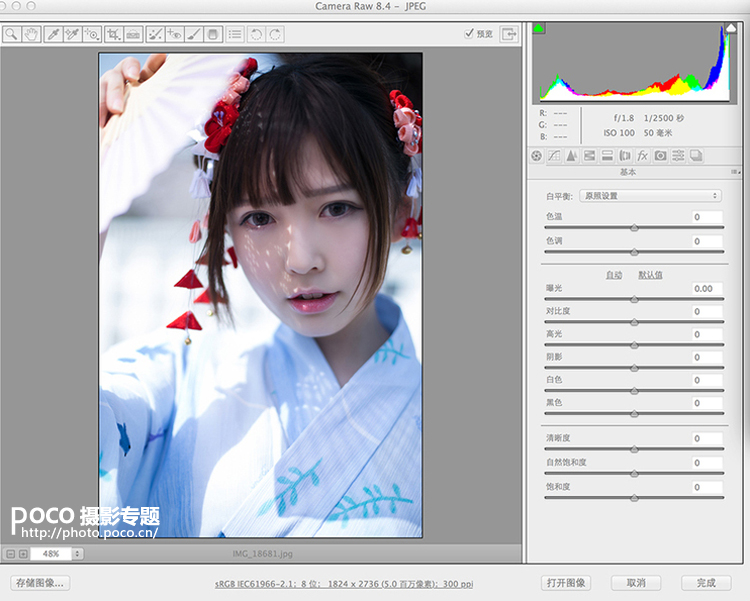Click the 白色 whites slider handle
This screenshot has width=750, height=601.
tap(634, 391)
